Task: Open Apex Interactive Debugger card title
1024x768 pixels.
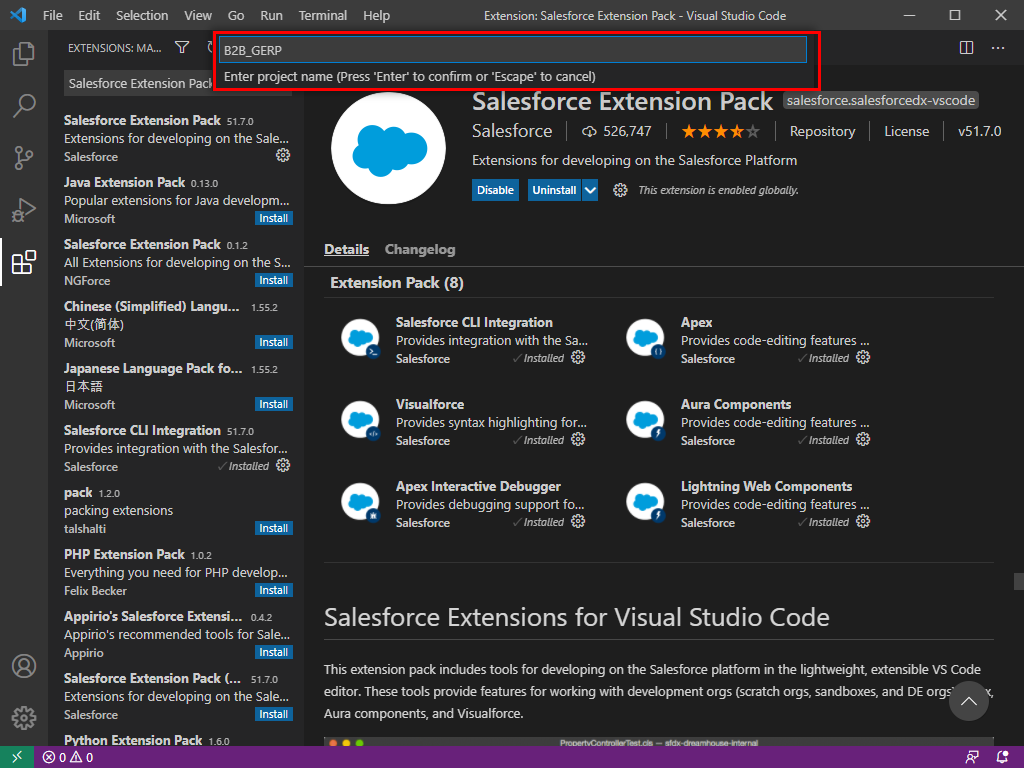Action: pyautogui.click(x=478, y=487)
